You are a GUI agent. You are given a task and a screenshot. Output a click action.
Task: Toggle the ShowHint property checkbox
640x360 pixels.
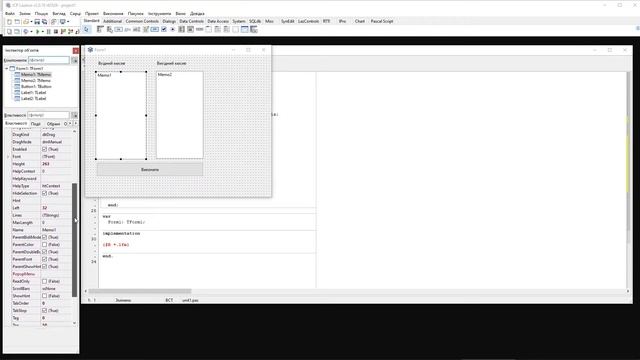click(x=44, y=296)
